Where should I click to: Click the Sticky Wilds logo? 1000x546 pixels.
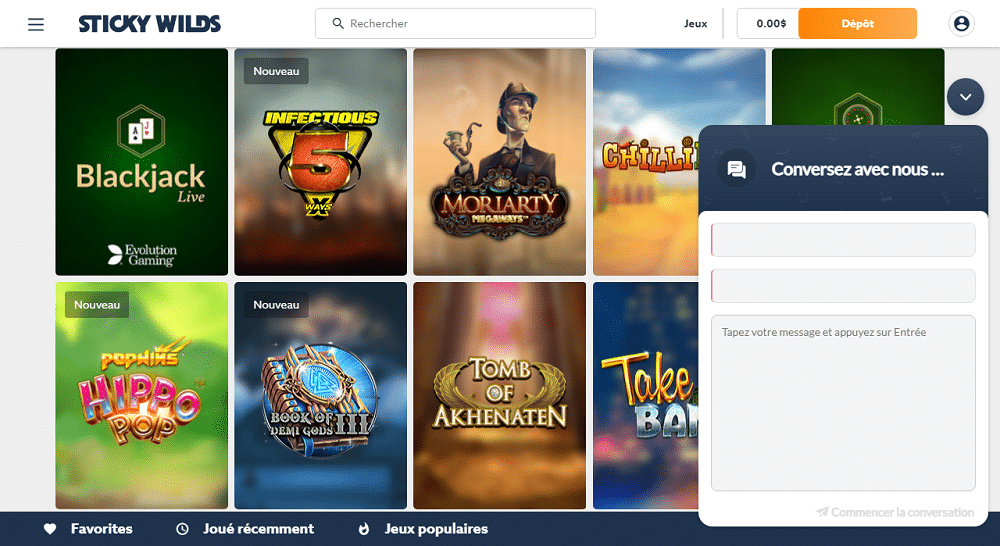(150, 24)
